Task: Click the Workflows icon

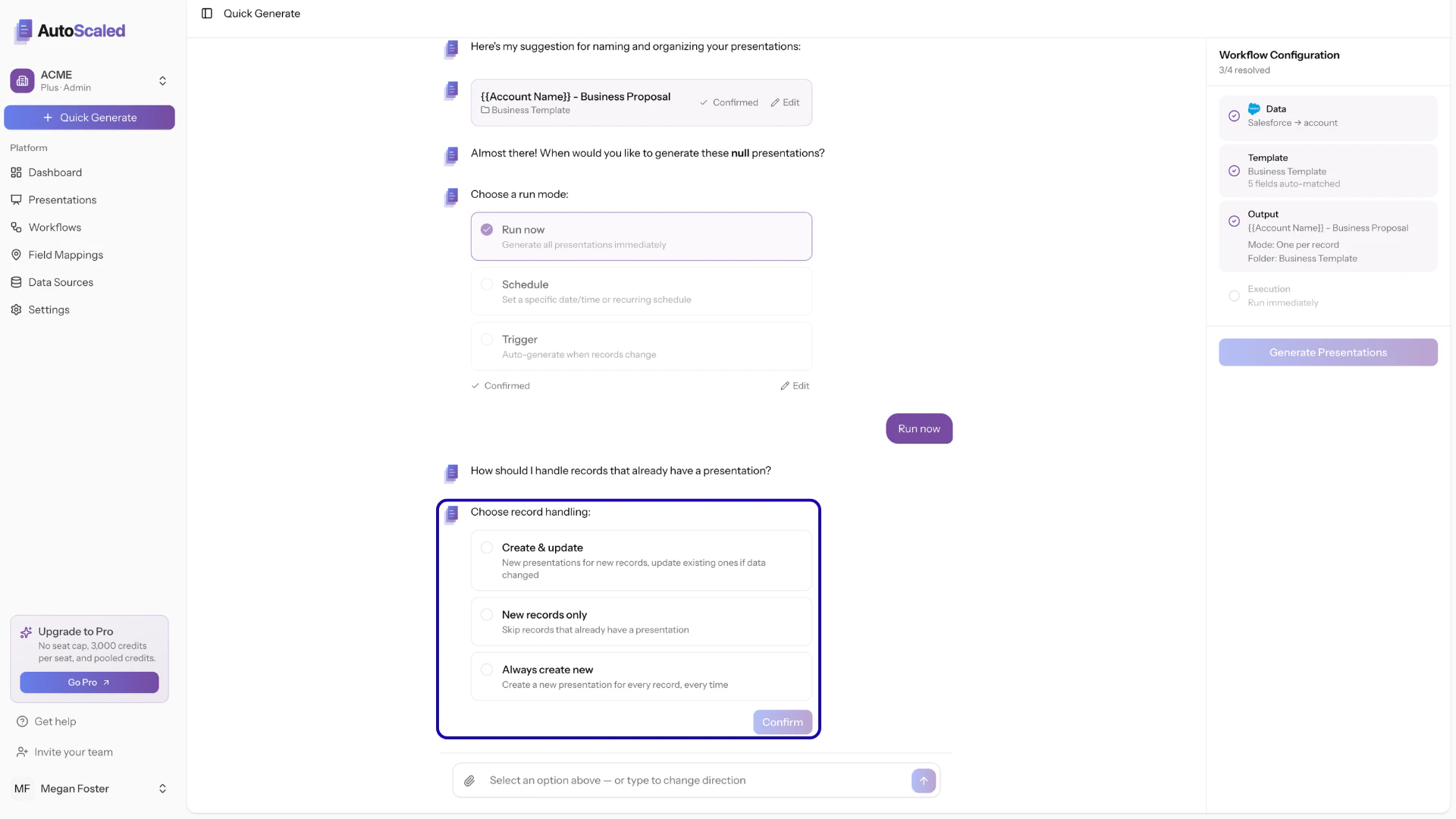Action: pos(17,227)
